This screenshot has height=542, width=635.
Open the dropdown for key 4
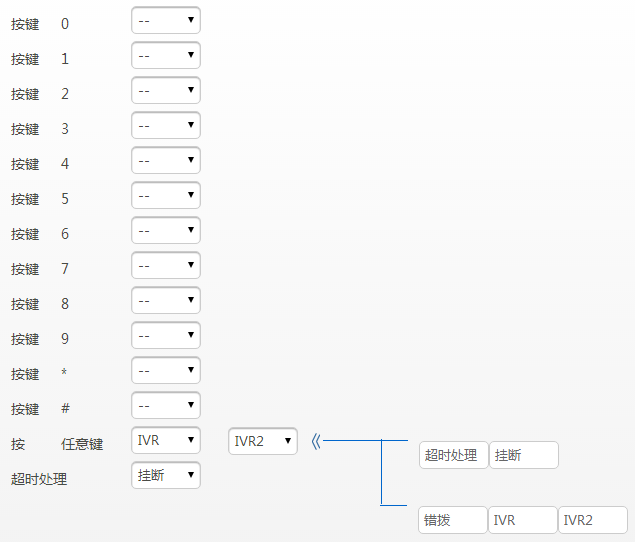pyautogui.click(x=166, y=161)
